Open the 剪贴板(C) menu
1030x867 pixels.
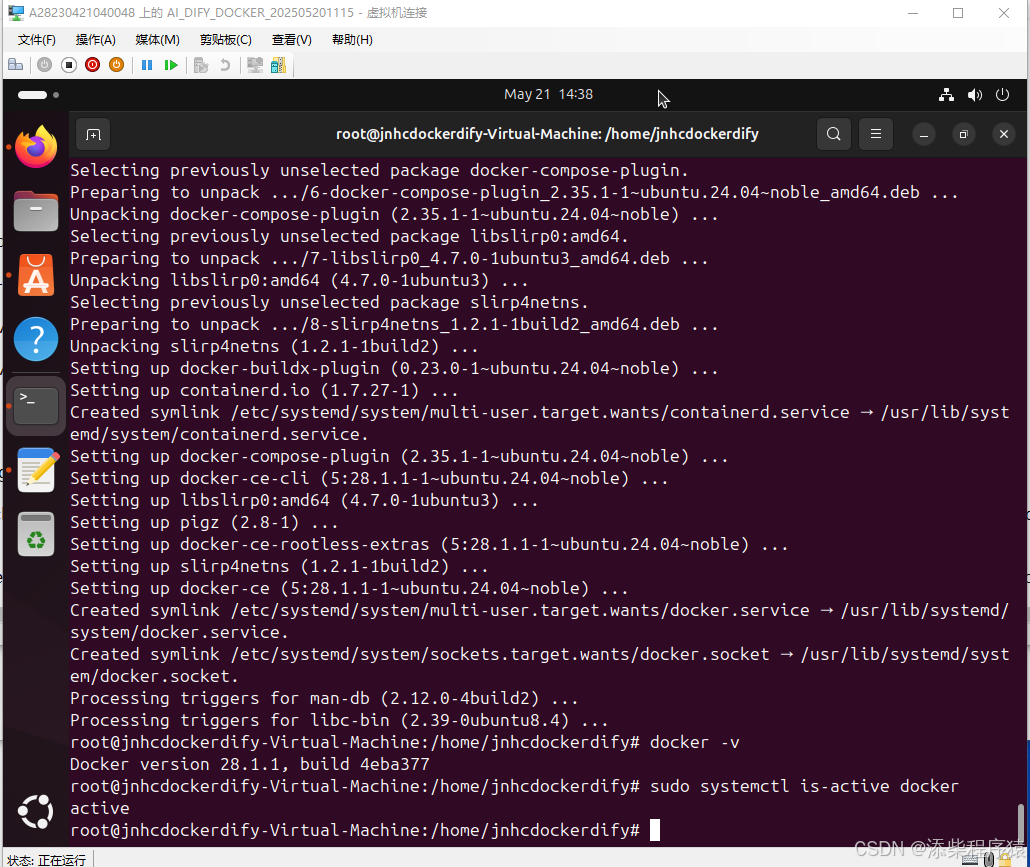226,40
